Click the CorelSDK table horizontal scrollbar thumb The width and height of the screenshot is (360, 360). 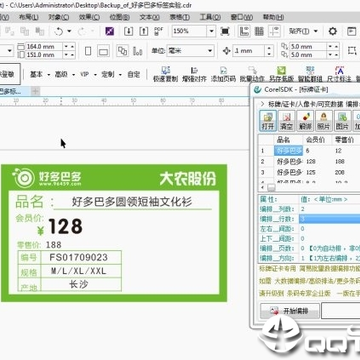tap(272, 188)
